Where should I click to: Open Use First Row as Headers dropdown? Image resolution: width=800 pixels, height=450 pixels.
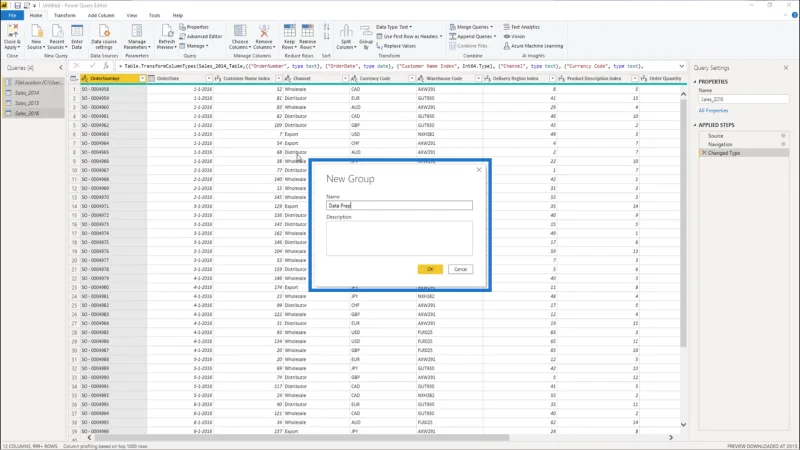click(x=409, y=36)
